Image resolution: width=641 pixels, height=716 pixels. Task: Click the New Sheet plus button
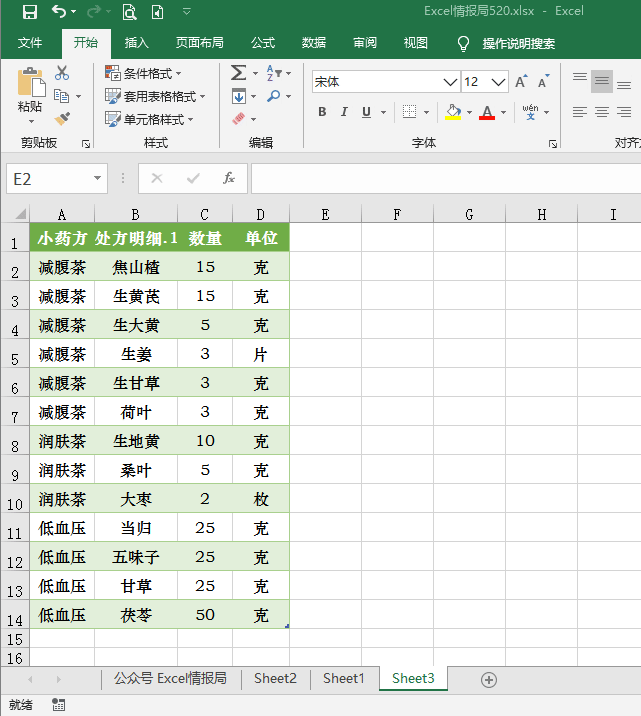coord(489,679)
